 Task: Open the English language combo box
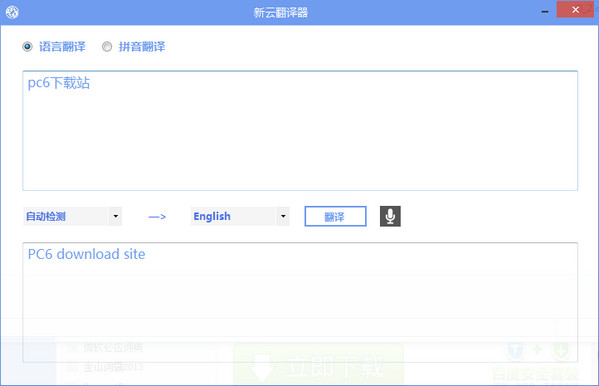tap(240, 216)
